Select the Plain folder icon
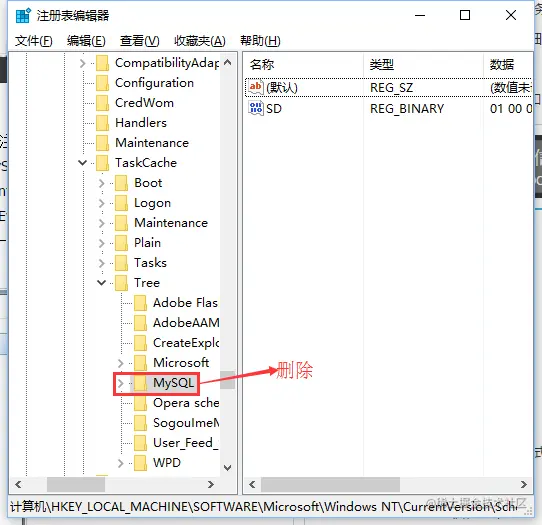The image size is (542, 525). point(122,243)
